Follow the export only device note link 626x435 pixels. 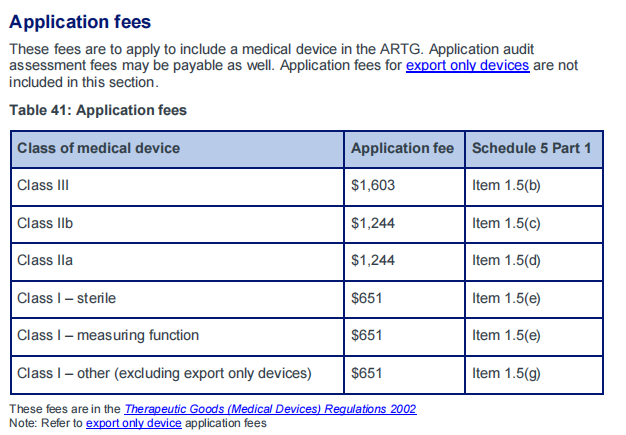click(134, 423)
